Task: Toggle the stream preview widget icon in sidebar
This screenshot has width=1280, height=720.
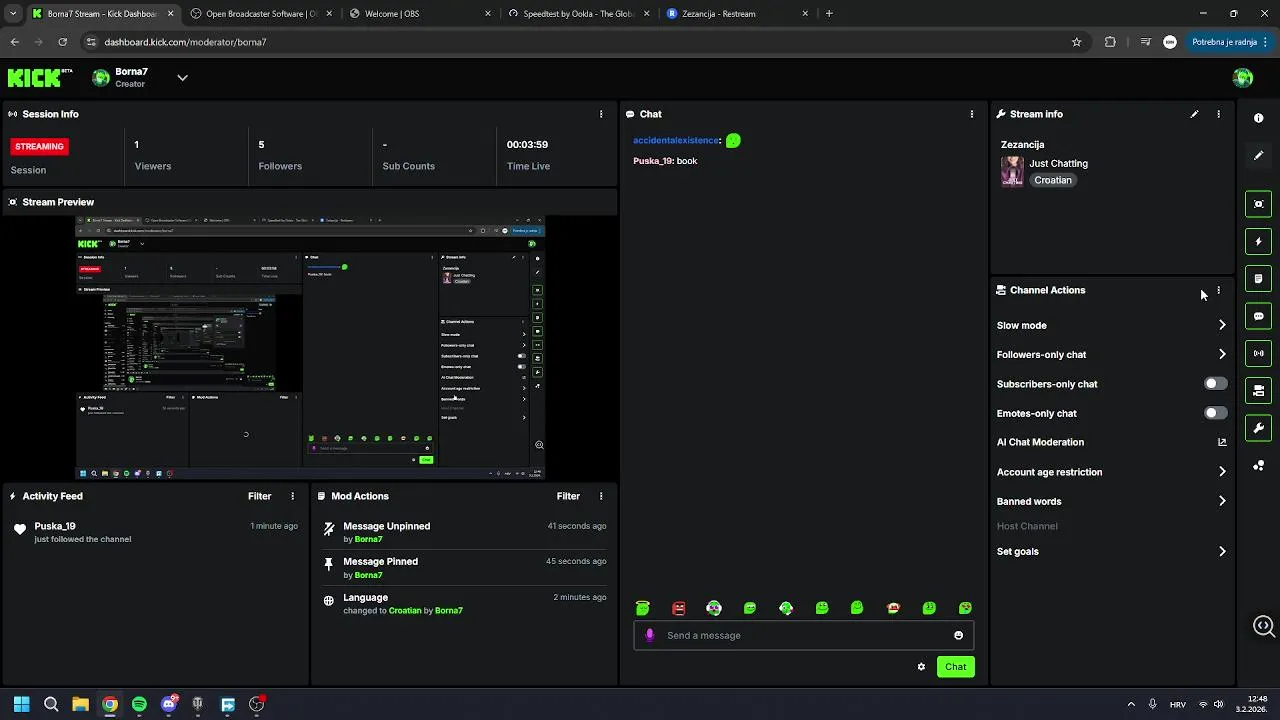Action: pos(1258,204)
